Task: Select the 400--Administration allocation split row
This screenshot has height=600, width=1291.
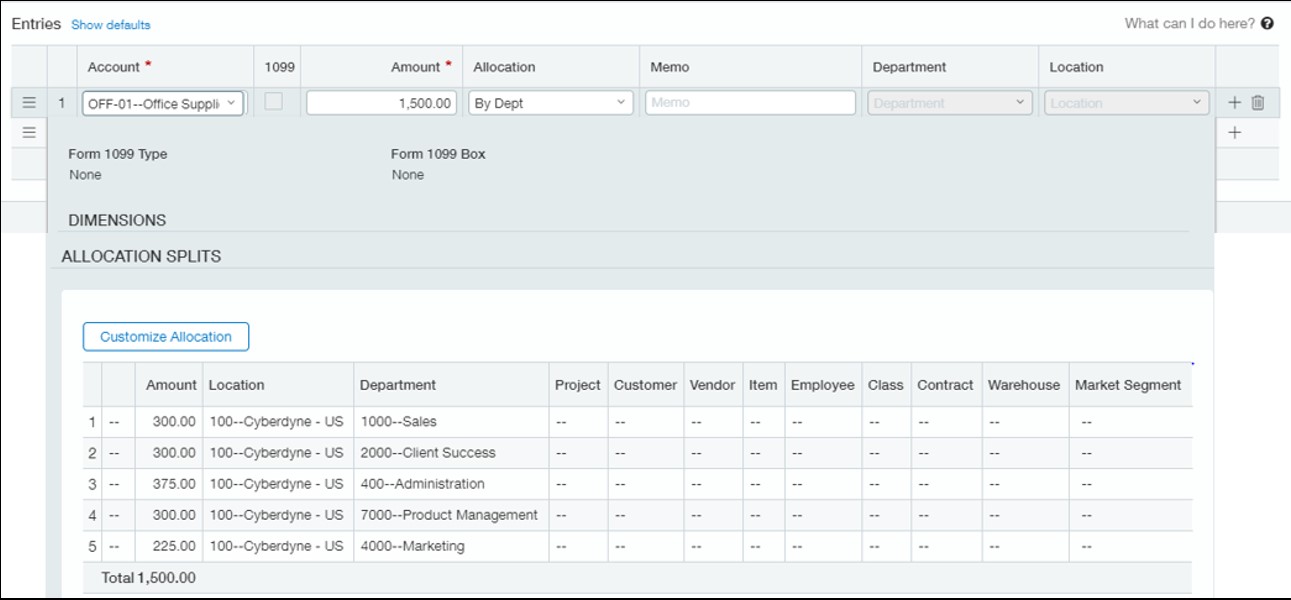Action: click(440, 483)
